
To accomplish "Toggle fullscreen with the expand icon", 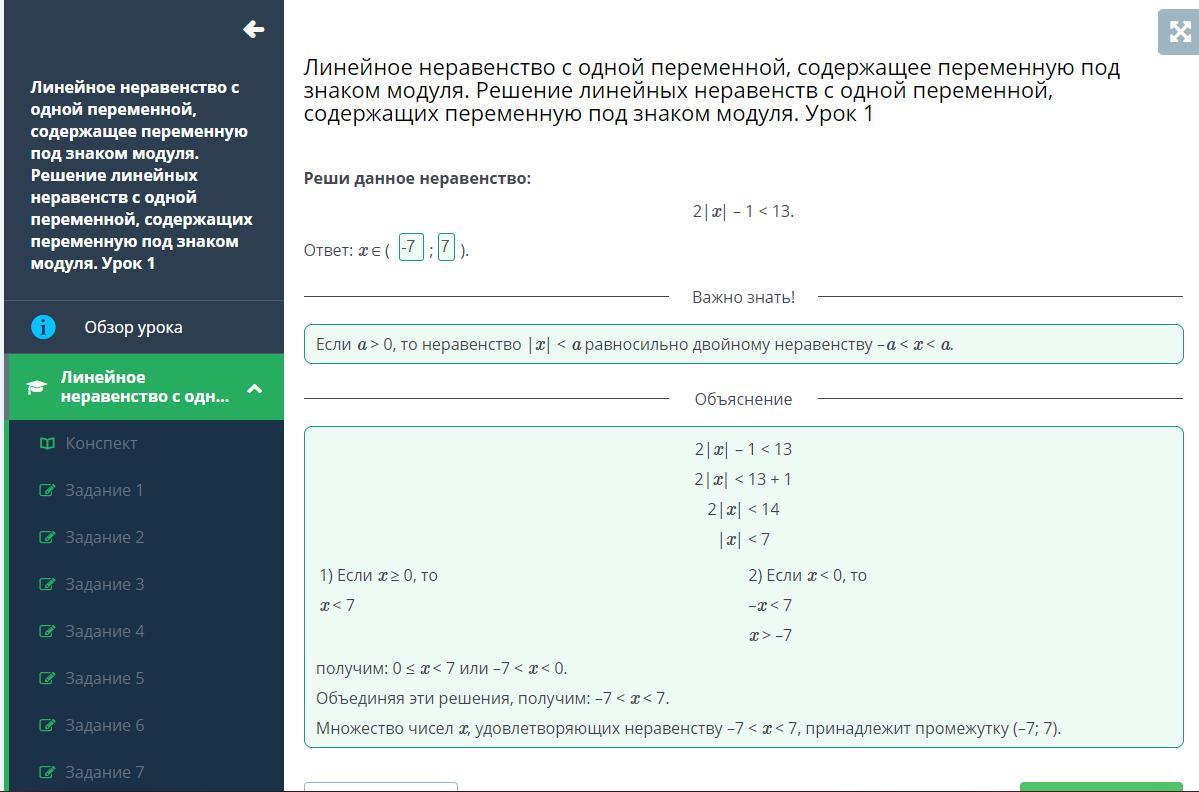I will (1179, 31).
